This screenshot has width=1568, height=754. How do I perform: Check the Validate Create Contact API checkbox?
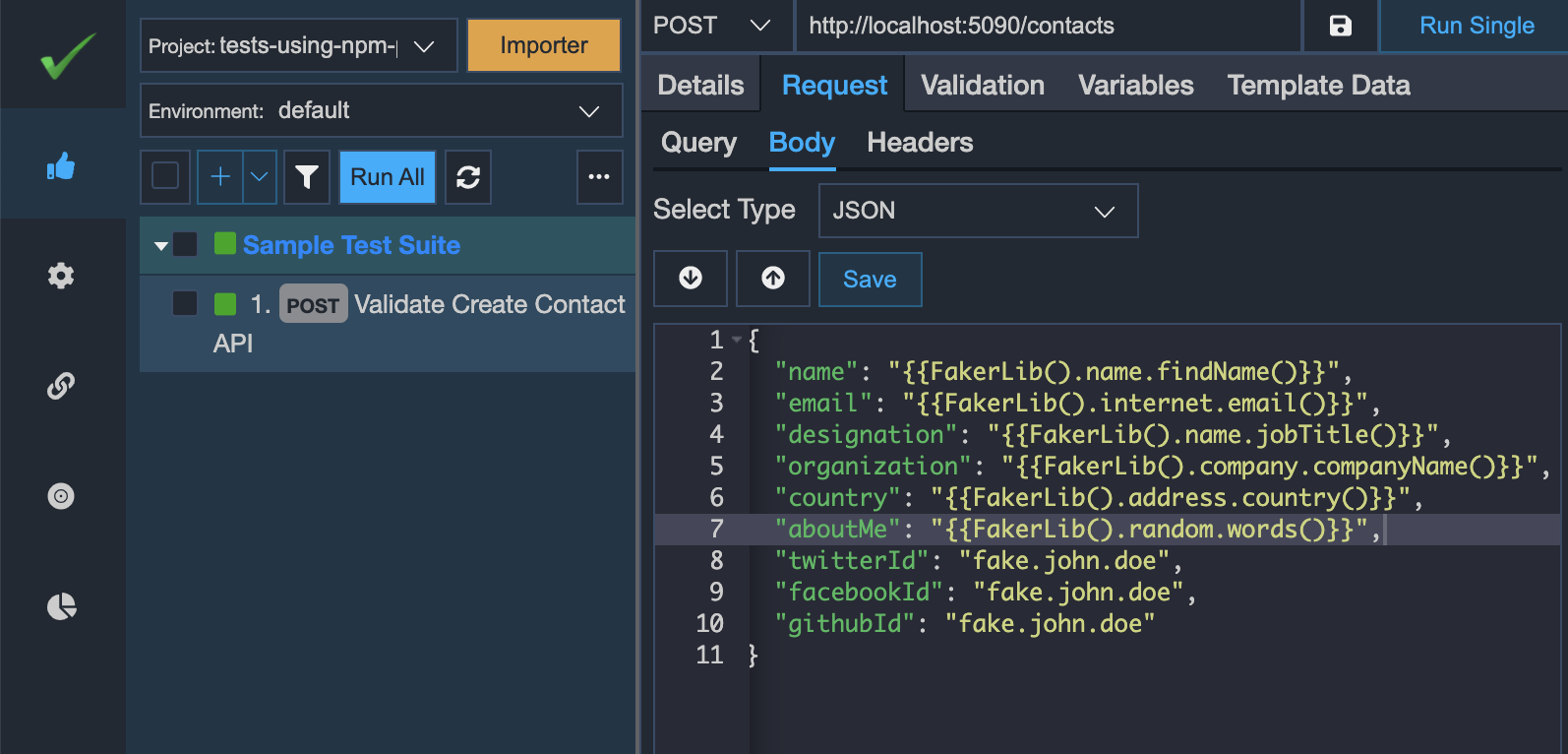(x=185, y=303)
